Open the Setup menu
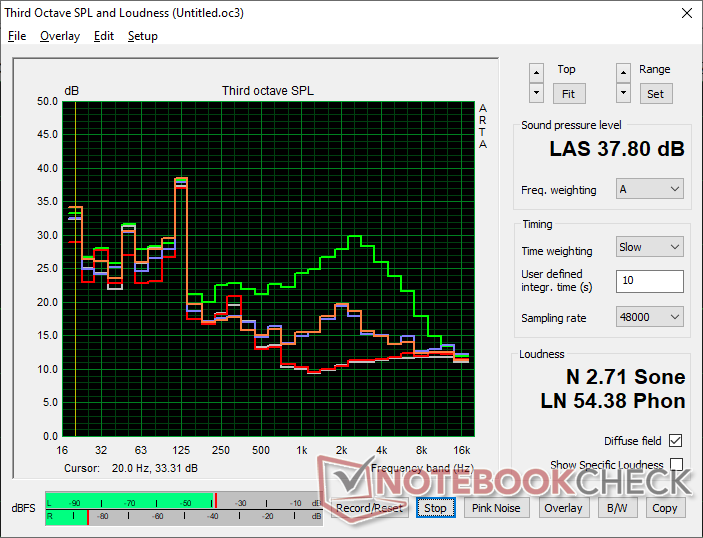 (x=142, y=36)
